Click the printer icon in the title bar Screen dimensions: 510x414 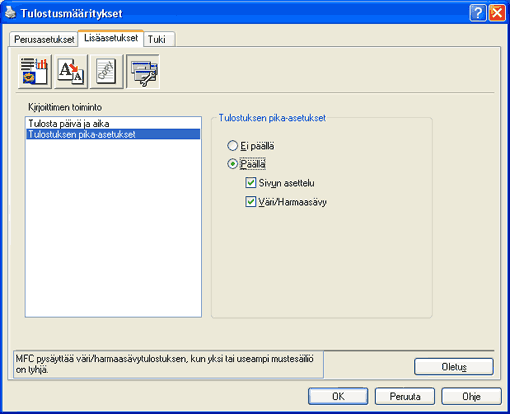[11, 13]
